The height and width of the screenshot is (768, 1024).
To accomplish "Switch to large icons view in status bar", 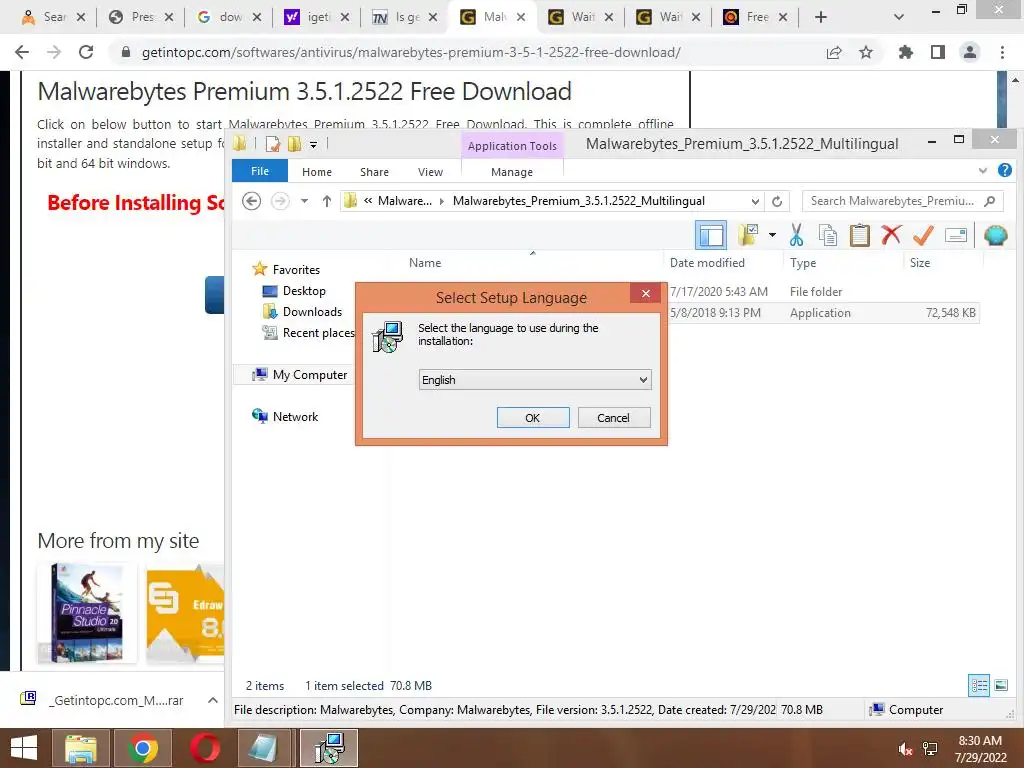I will tap(1000, 685).
